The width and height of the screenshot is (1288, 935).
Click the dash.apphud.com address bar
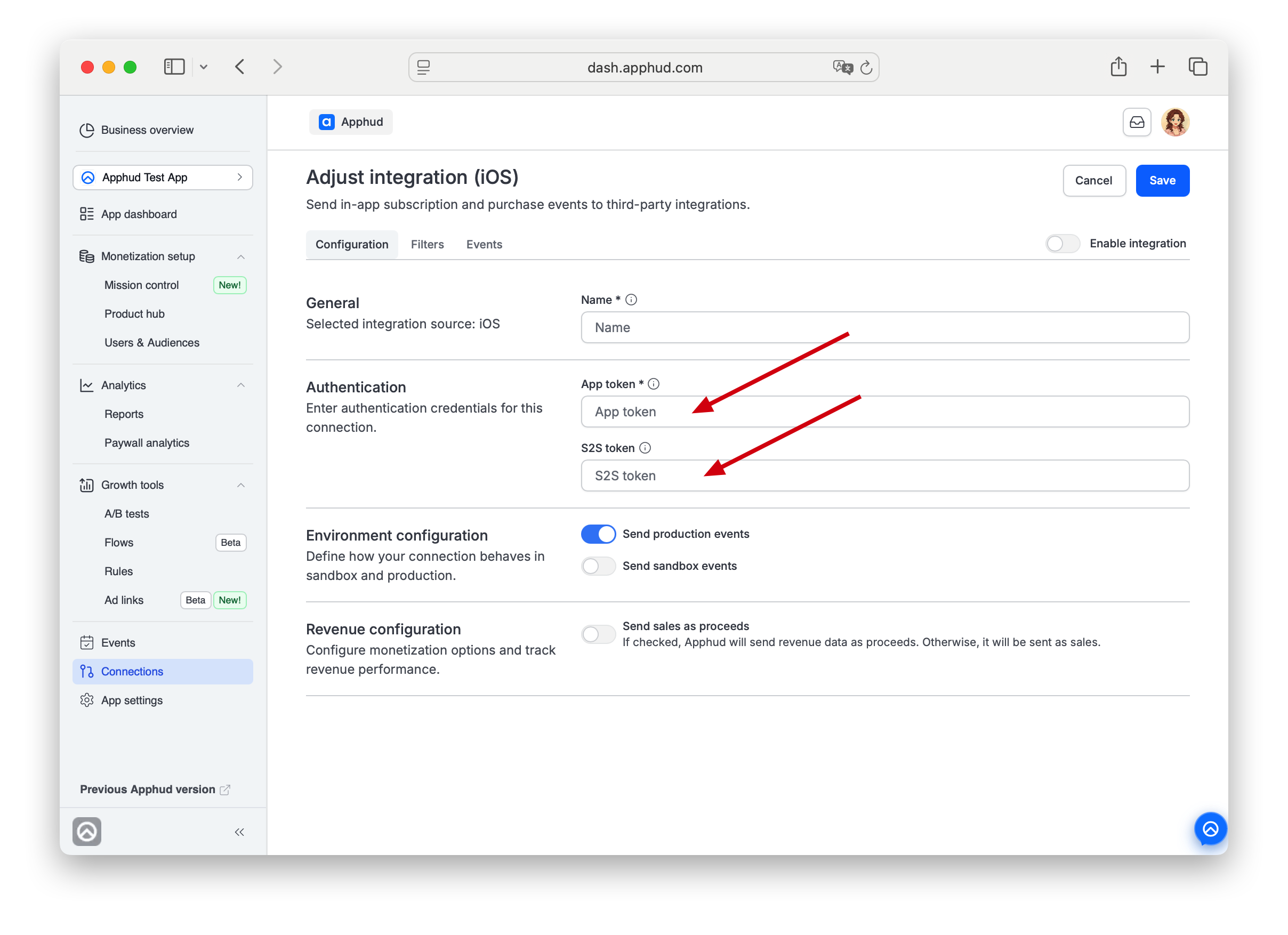pos(643,68)
